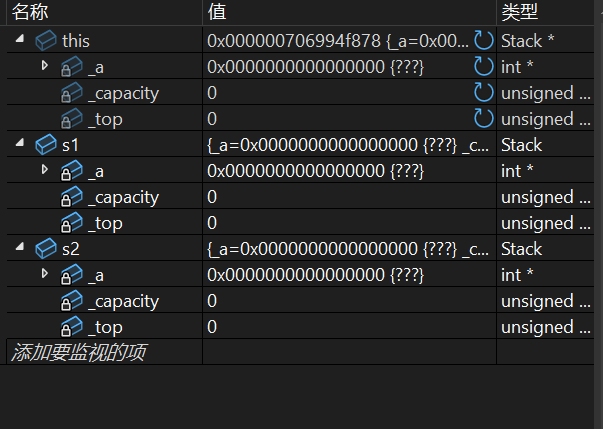Select the s2 summary value cell
Viewport: 603px width, 429px height.
[349, 249]
